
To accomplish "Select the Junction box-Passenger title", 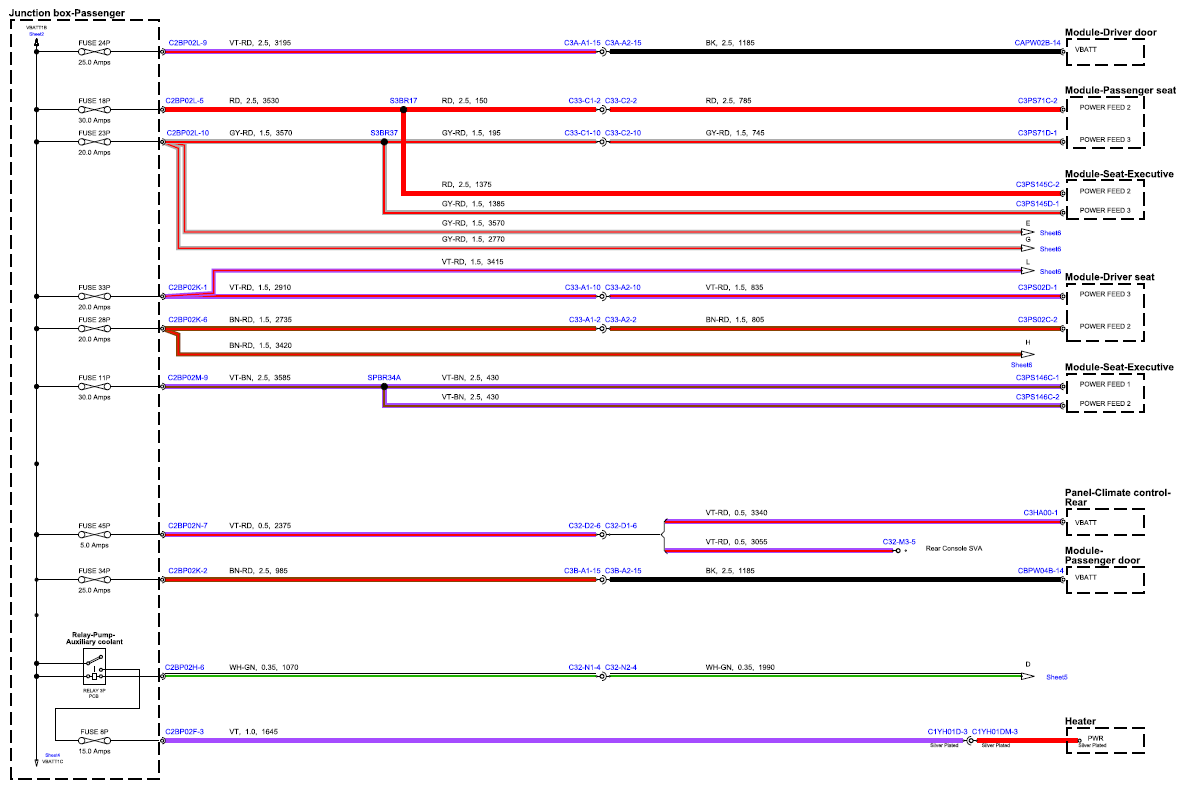I will (67, 14).
